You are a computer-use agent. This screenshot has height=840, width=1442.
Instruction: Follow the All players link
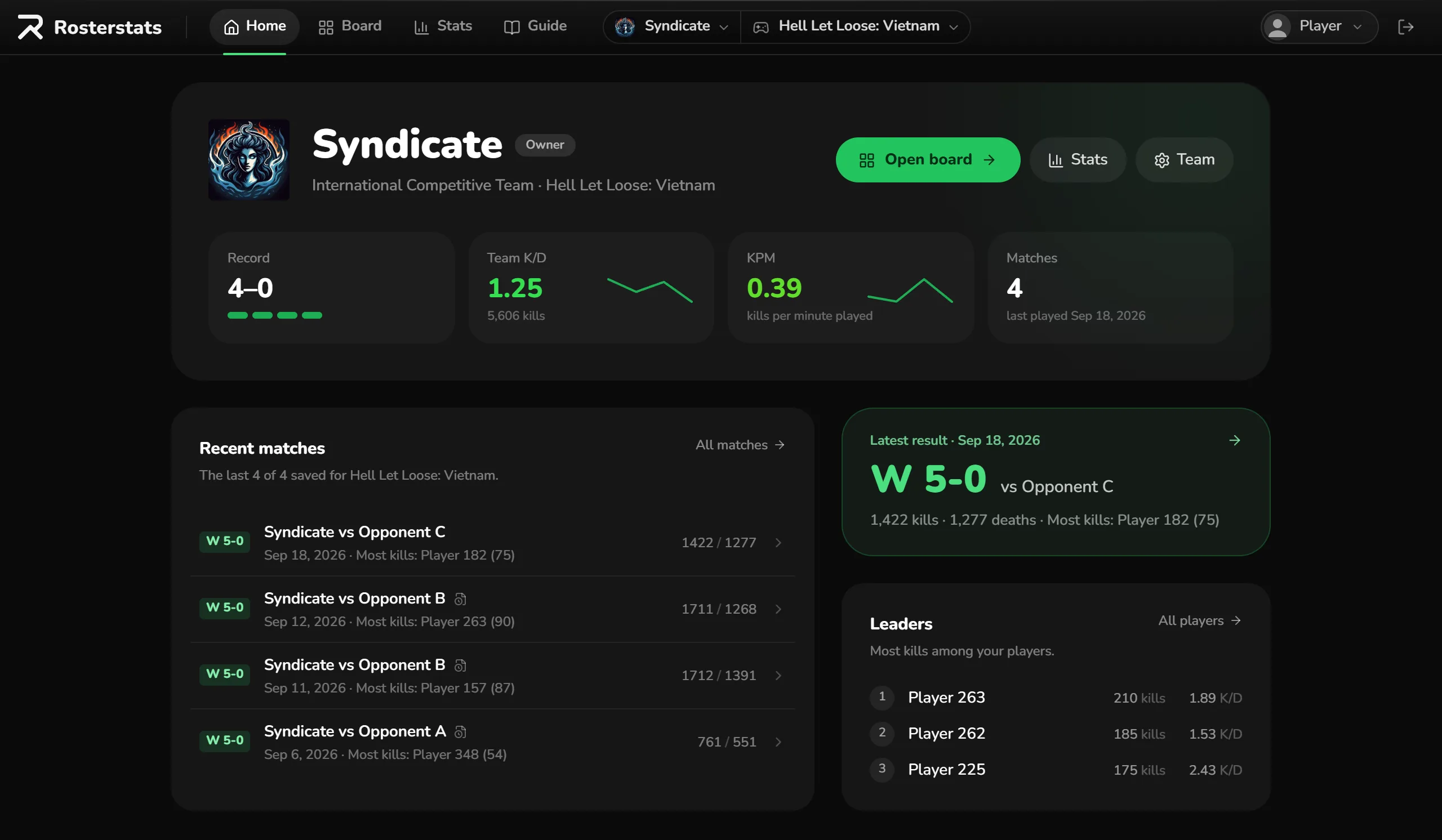pyautogui.click(x=1199, y=620)
